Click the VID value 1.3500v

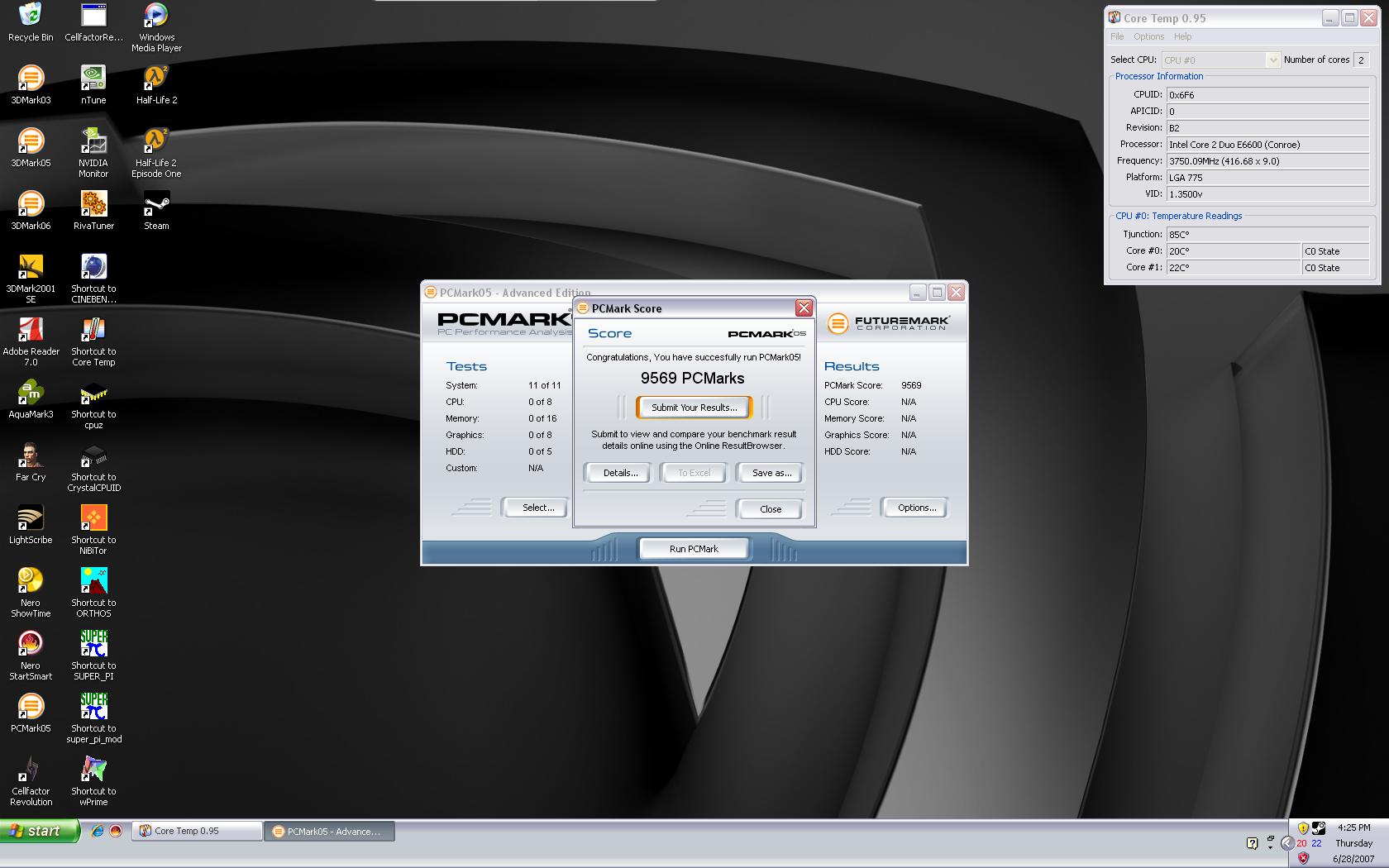1267,194
